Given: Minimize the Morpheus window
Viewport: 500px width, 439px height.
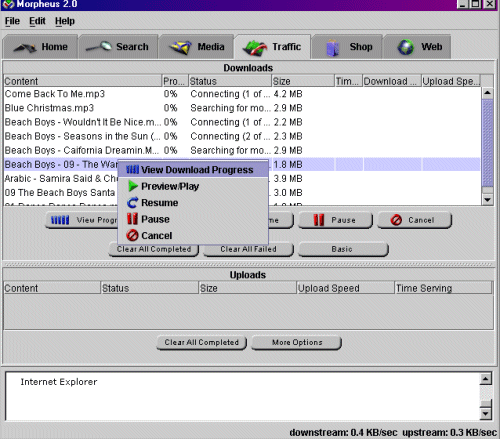Looking at the screenshot, I should pos(462,4).
